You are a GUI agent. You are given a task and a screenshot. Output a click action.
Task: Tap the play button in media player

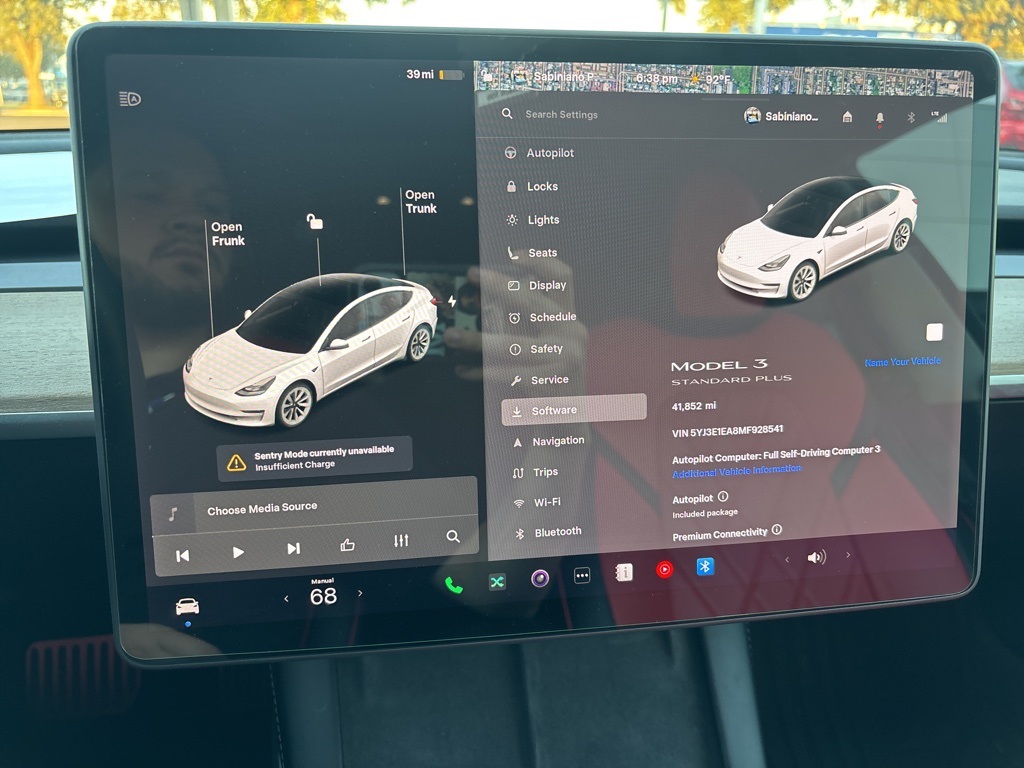pos(238,552)
